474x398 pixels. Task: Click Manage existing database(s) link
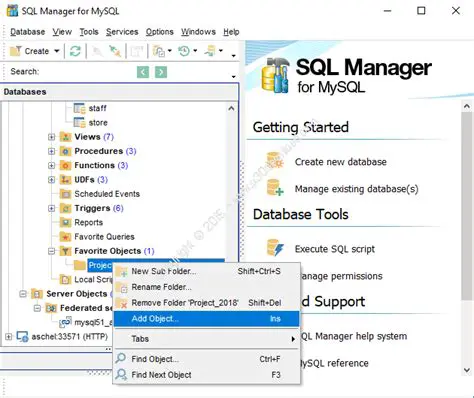coord(356,189)
